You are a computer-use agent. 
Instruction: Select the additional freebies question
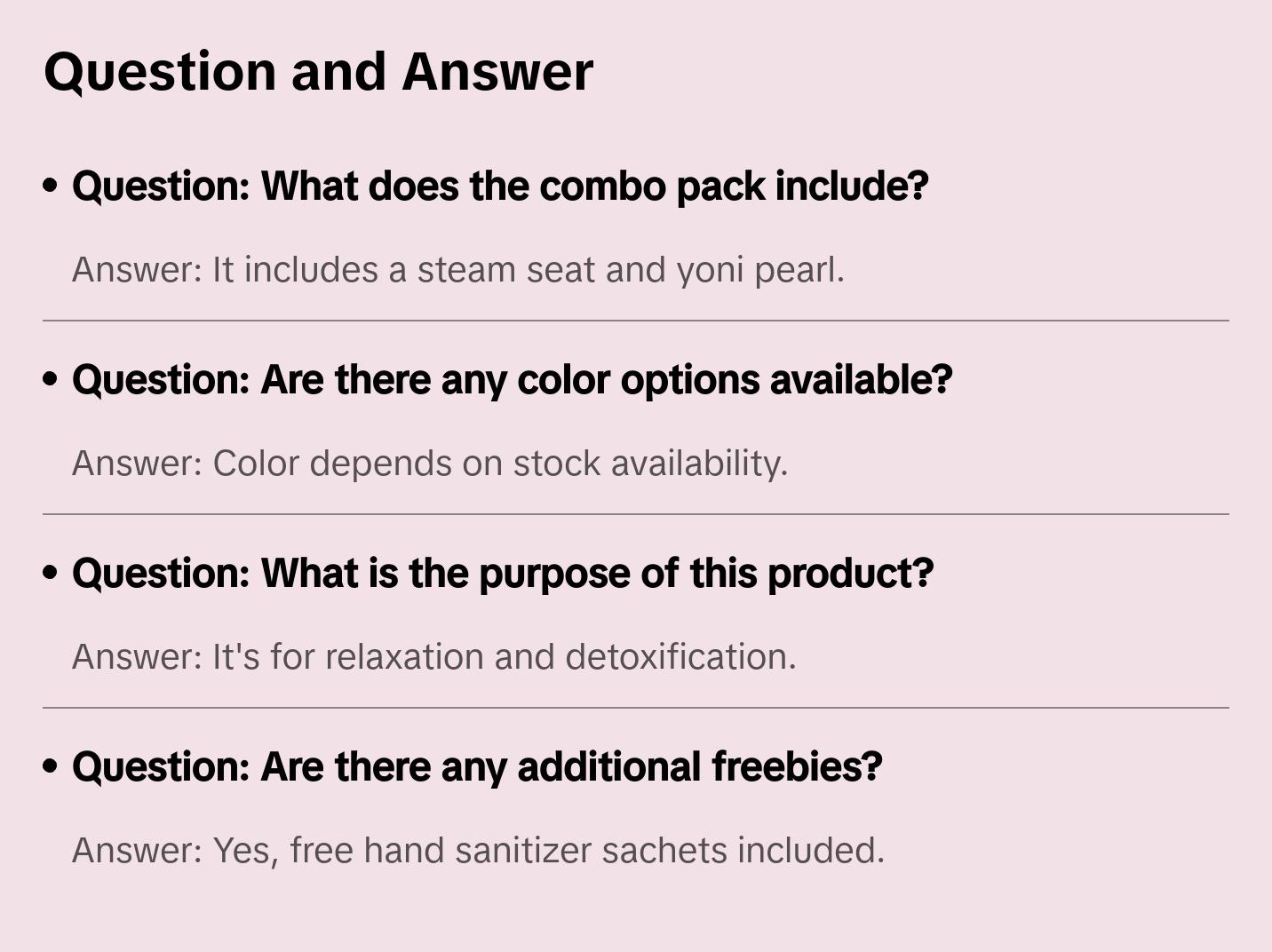[477, 767]
